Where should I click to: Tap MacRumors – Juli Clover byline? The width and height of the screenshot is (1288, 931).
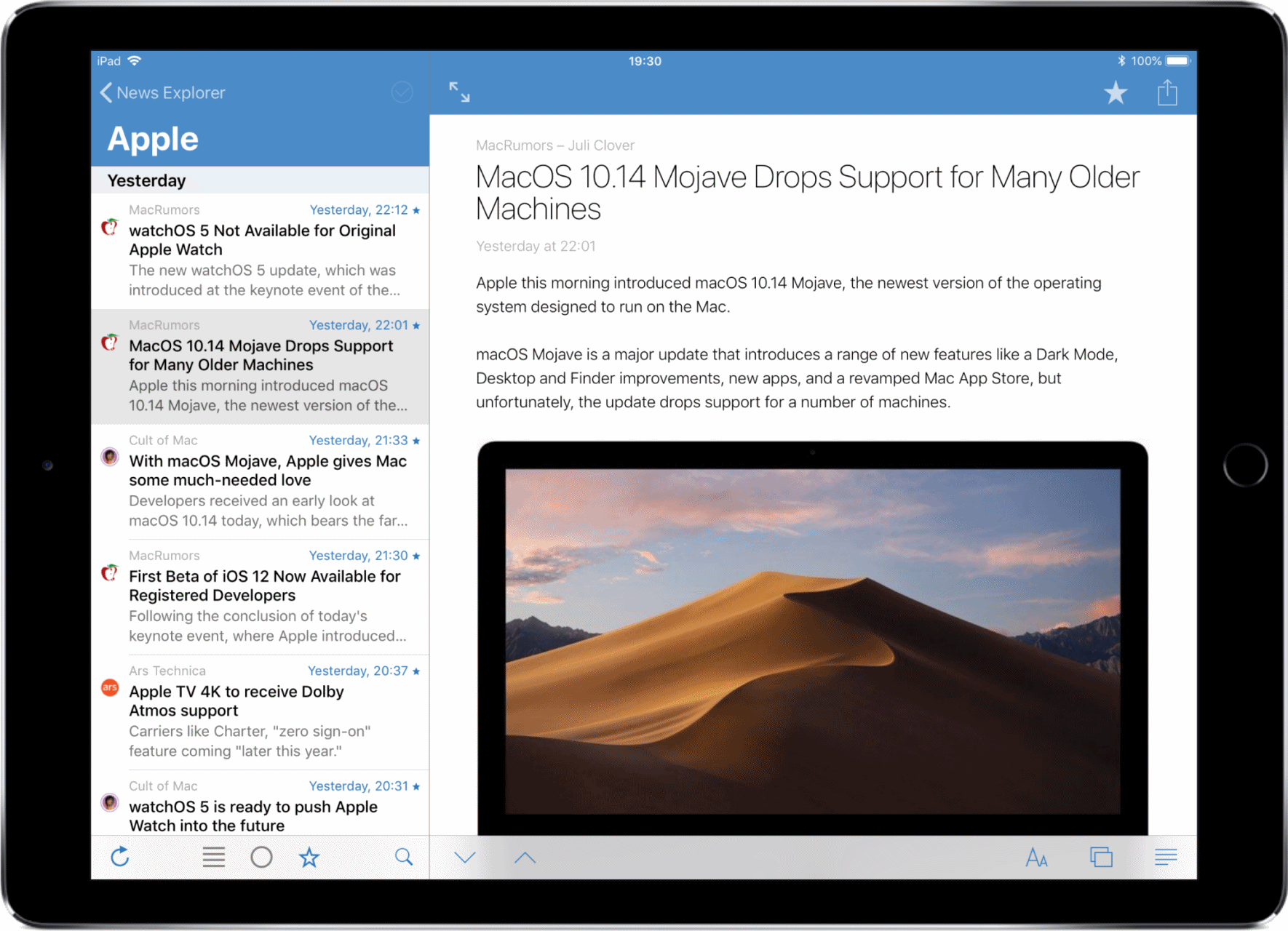pyautogui.click(x=555, y=145)
